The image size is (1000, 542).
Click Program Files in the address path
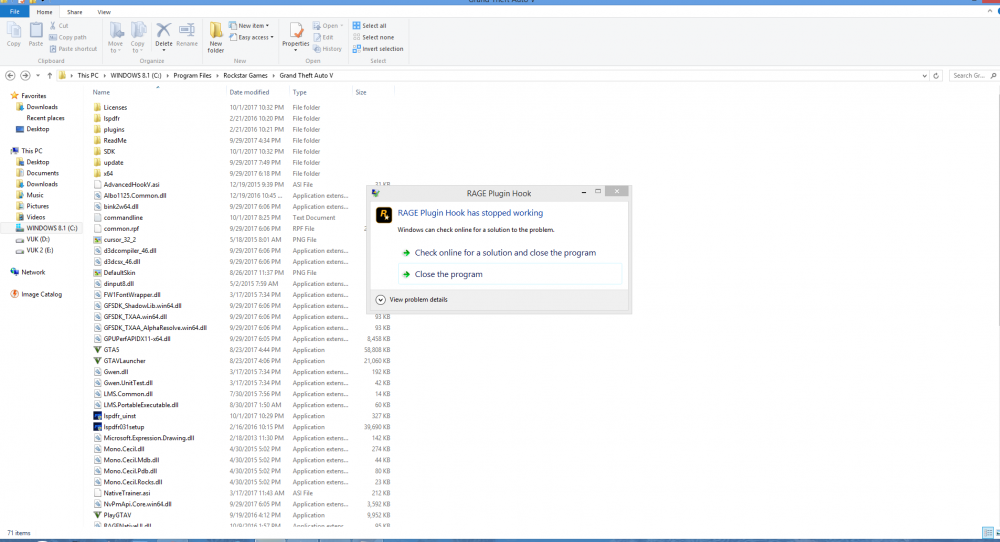click(x=192, y=75)
